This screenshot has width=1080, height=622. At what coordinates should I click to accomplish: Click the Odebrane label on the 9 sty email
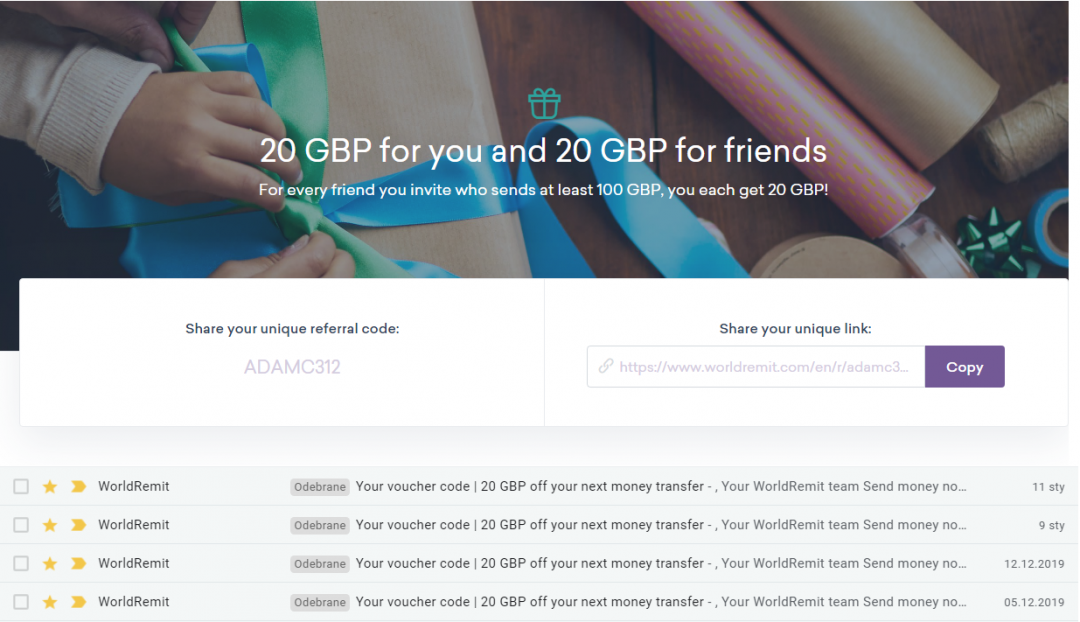(320, 526)
